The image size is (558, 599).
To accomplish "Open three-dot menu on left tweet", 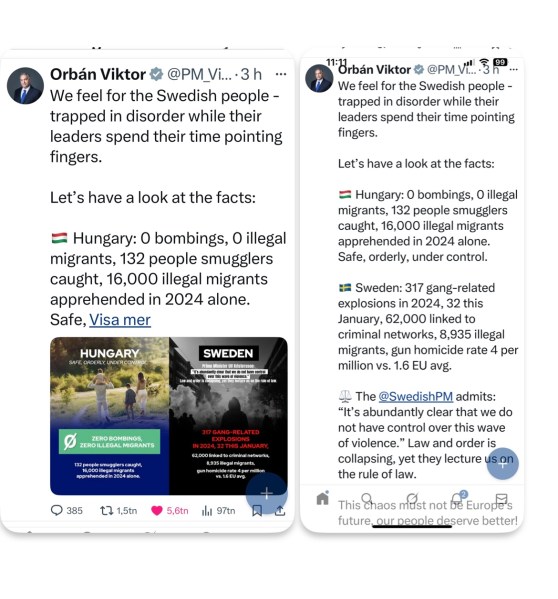I will pos(281,74).
